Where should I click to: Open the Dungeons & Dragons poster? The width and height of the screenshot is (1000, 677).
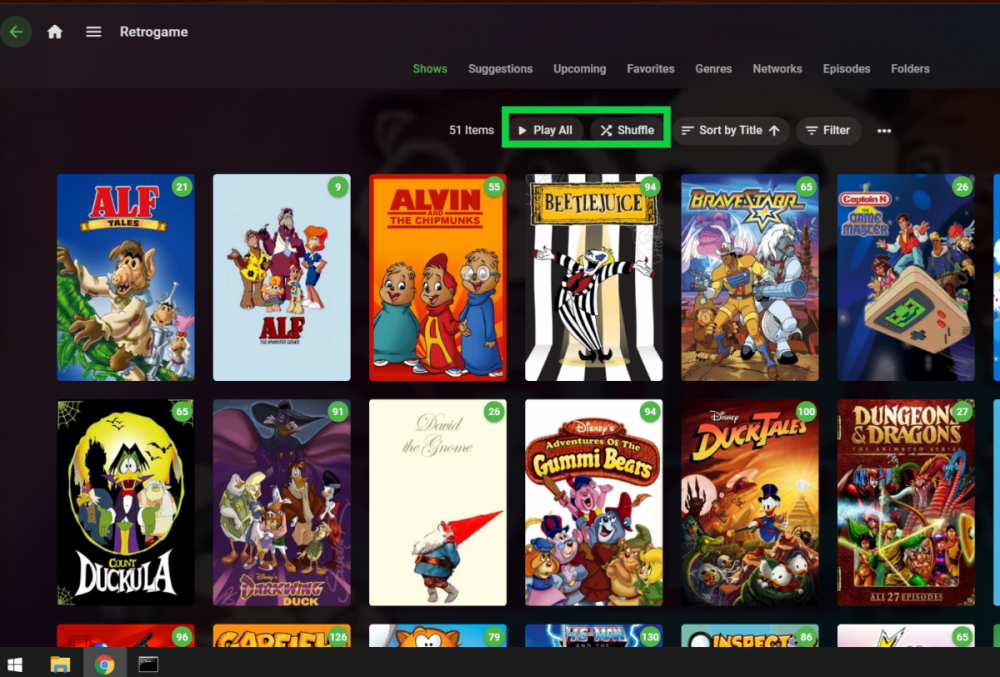(906, 502)
